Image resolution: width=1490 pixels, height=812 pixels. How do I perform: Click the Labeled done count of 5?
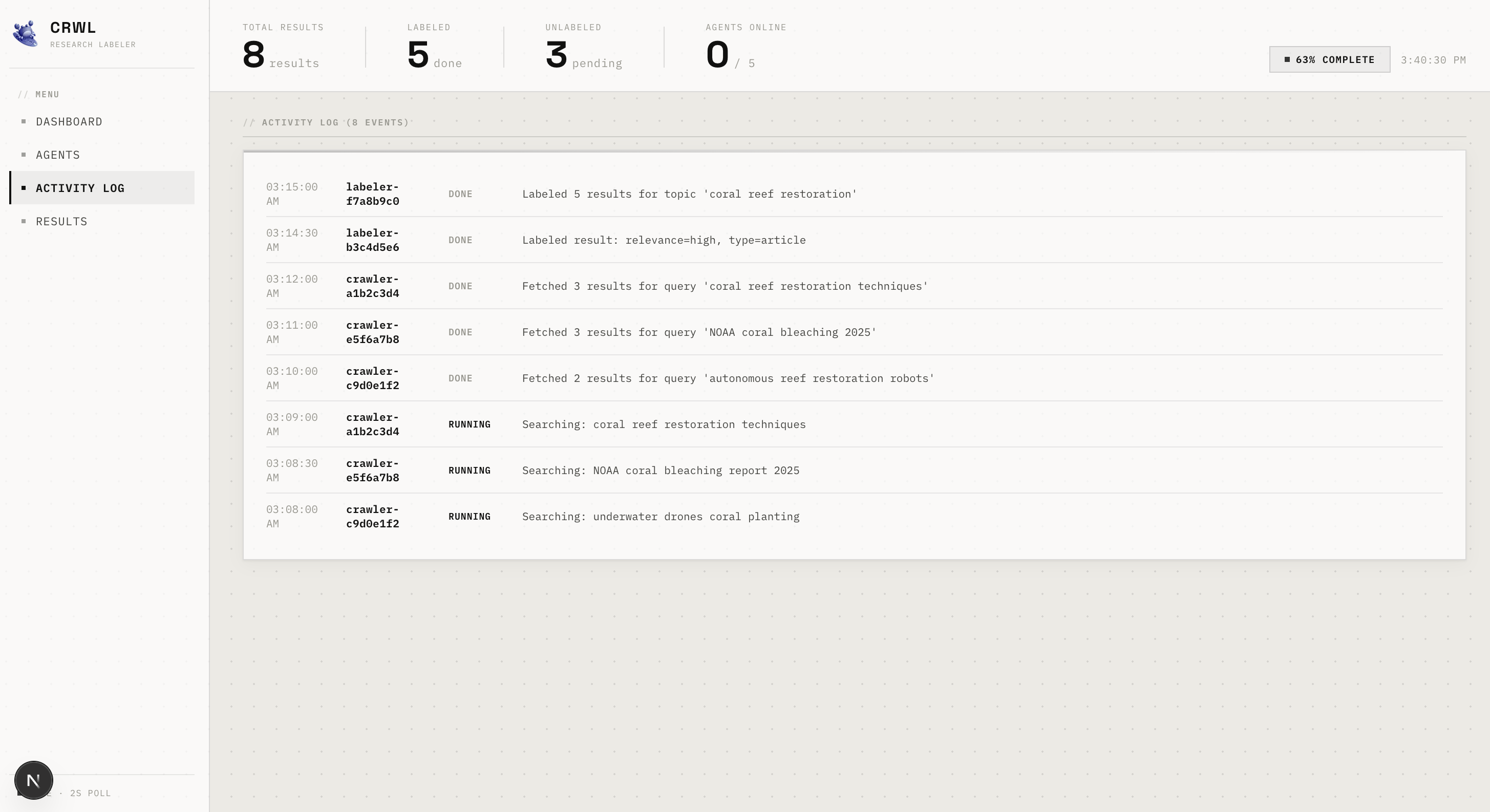click(418, 55)
